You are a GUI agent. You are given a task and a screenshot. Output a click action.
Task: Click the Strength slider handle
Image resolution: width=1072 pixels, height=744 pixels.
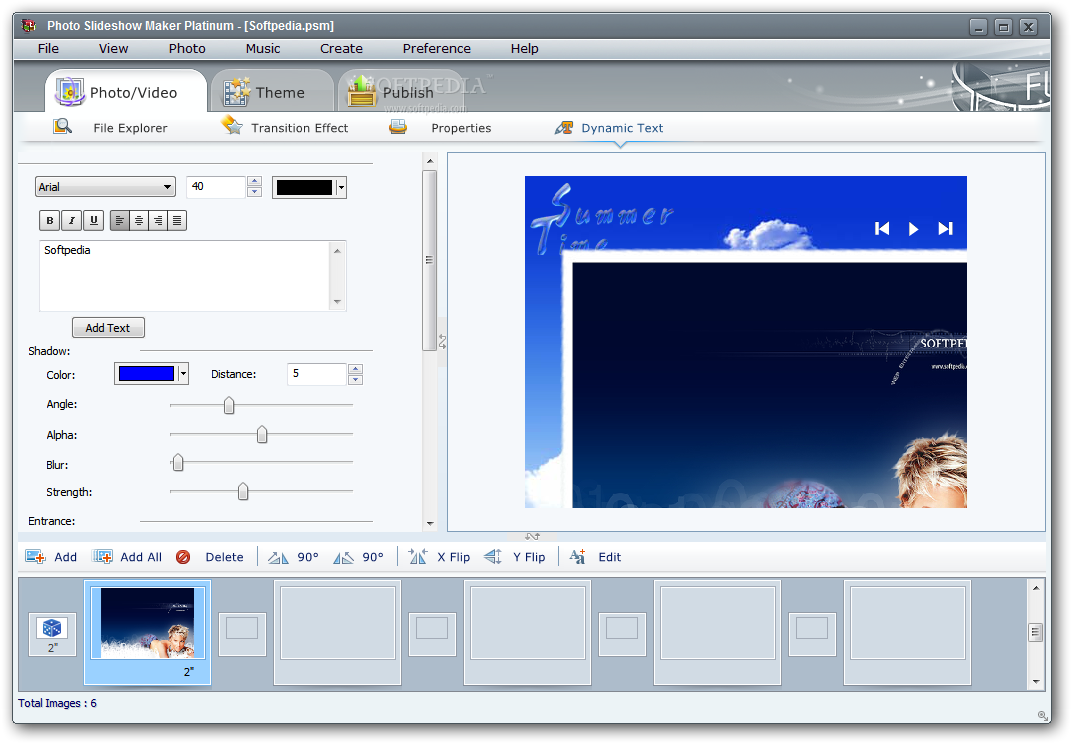click(x=243, y=492)
